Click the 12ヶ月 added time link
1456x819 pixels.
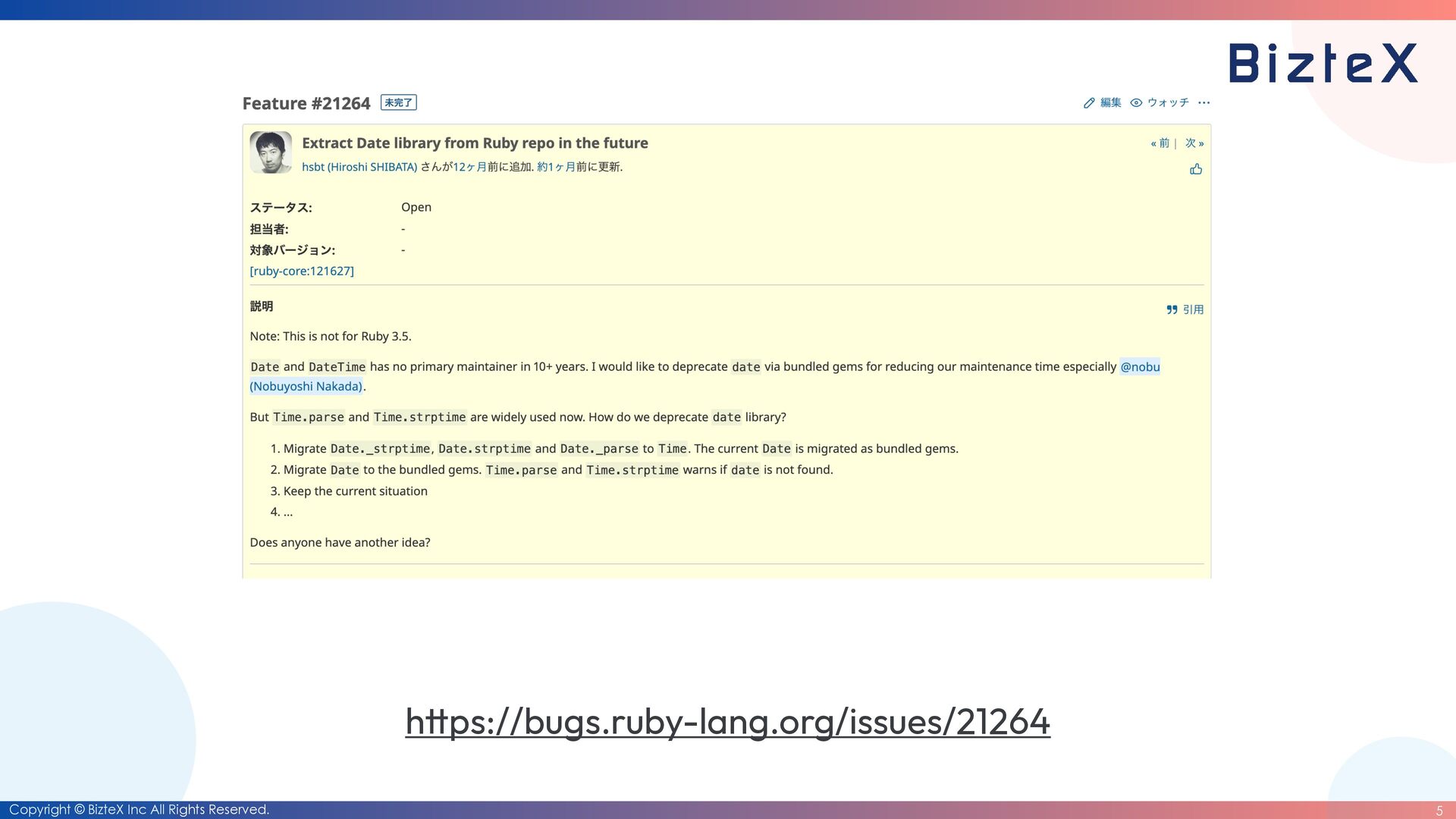(x=469, y=167)
